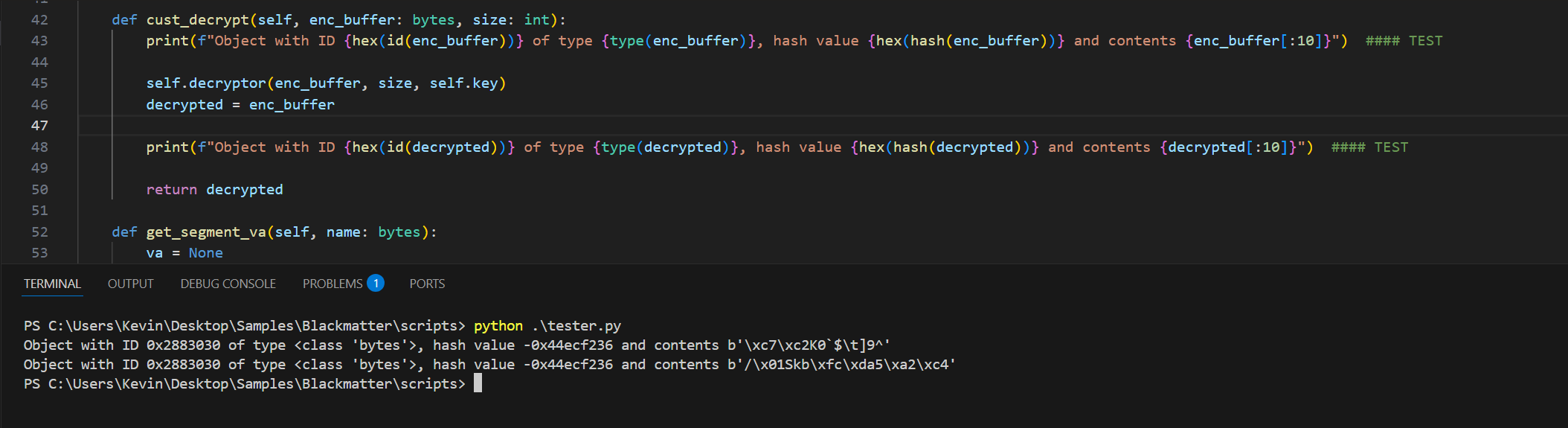Place cursor on get_segment_va function name
This screenshot has width=1568, height=428.
click(x=206, y=232)
